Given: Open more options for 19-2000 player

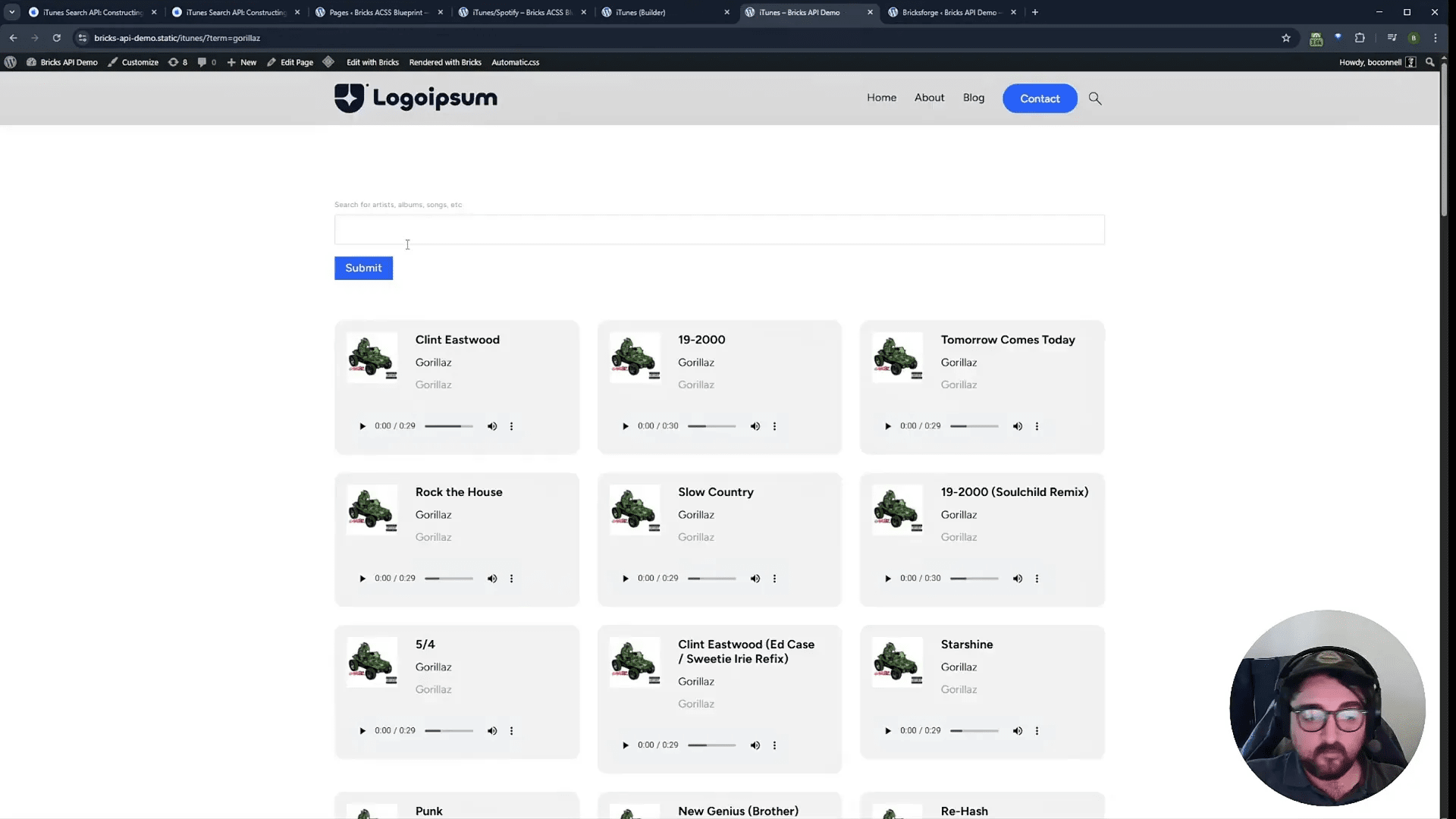Looking at the screenshot, I should (774, 426).
